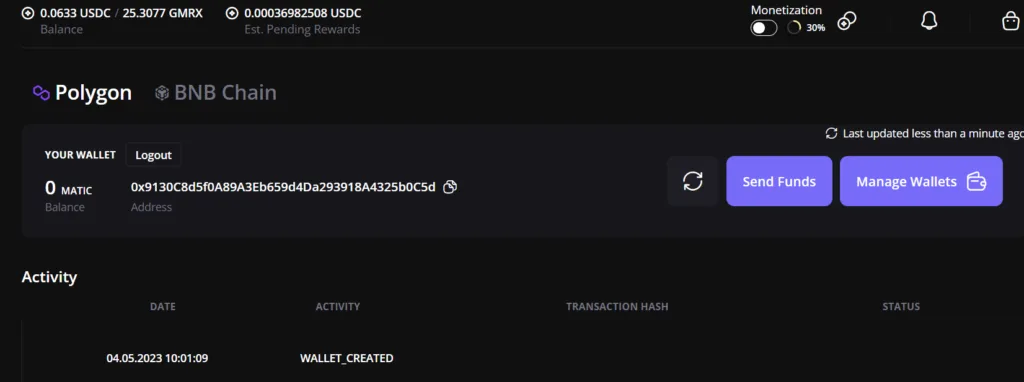The image size is (1024, 382).
Task: Click the pending rewards coin icon
Action: [232, 13]
